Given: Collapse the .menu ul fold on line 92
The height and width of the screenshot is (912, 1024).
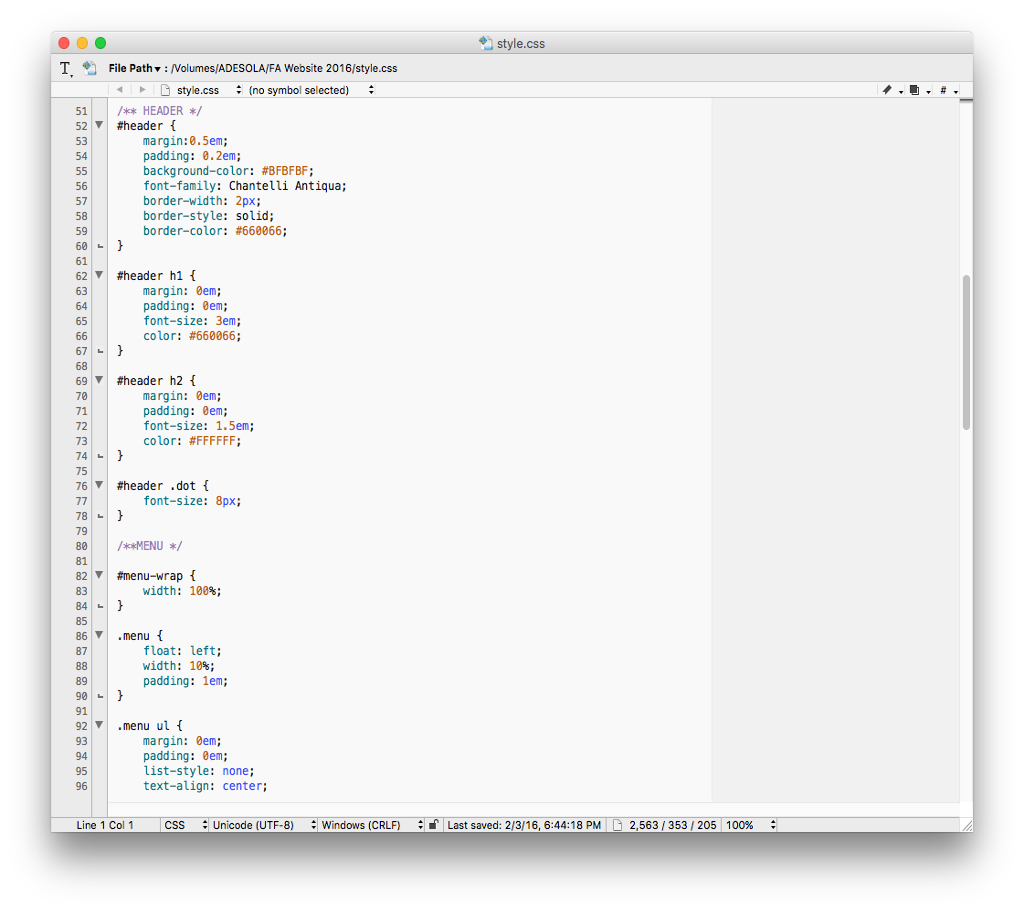Looking at the screenshot, I should click(x=99, y=725).
